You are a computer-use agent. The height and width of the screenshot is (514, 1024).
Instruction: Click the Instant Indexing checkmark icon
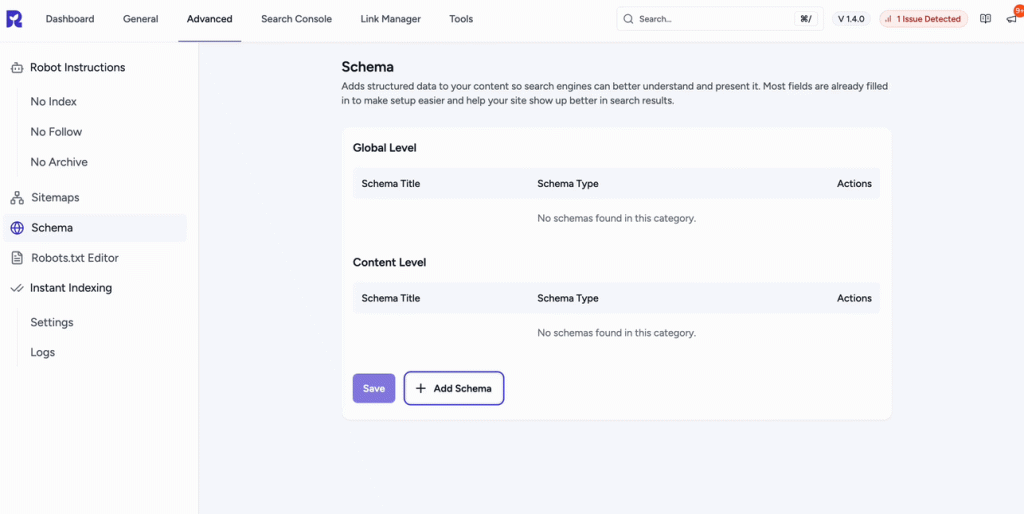tap(17, 288)
